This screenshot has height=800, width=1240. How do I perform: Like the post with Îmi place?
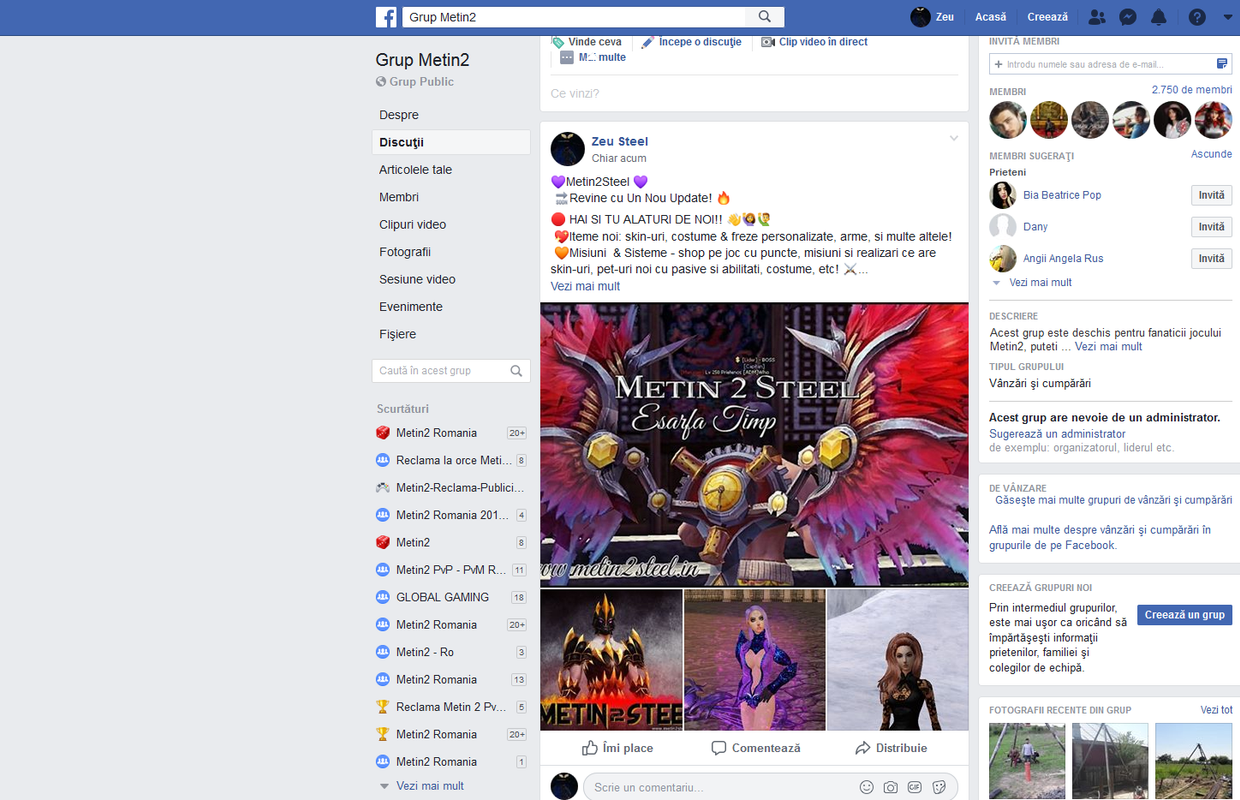(x=617, y=748)
